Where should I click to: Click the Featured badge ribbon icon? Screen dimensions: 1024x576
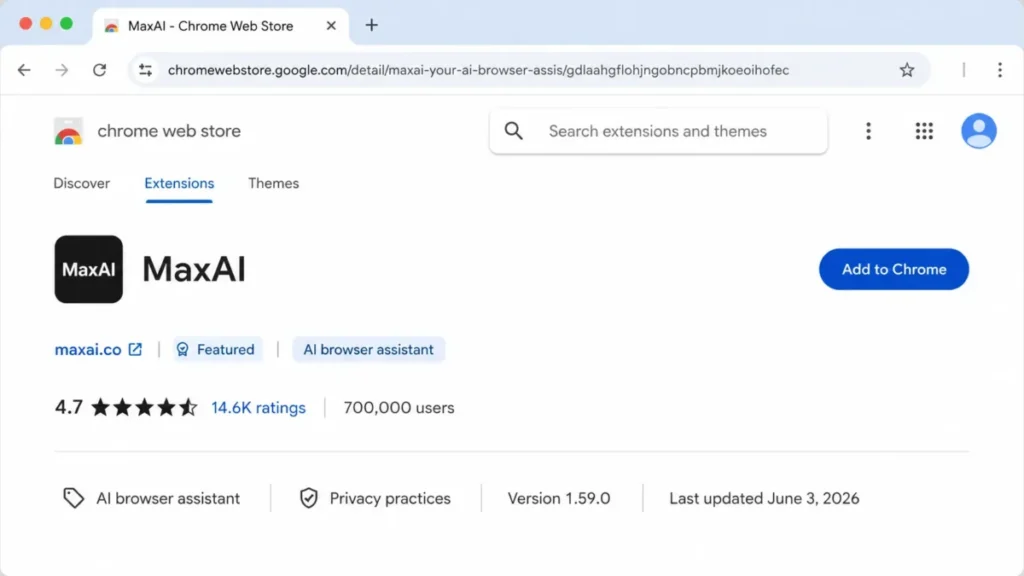182,349
